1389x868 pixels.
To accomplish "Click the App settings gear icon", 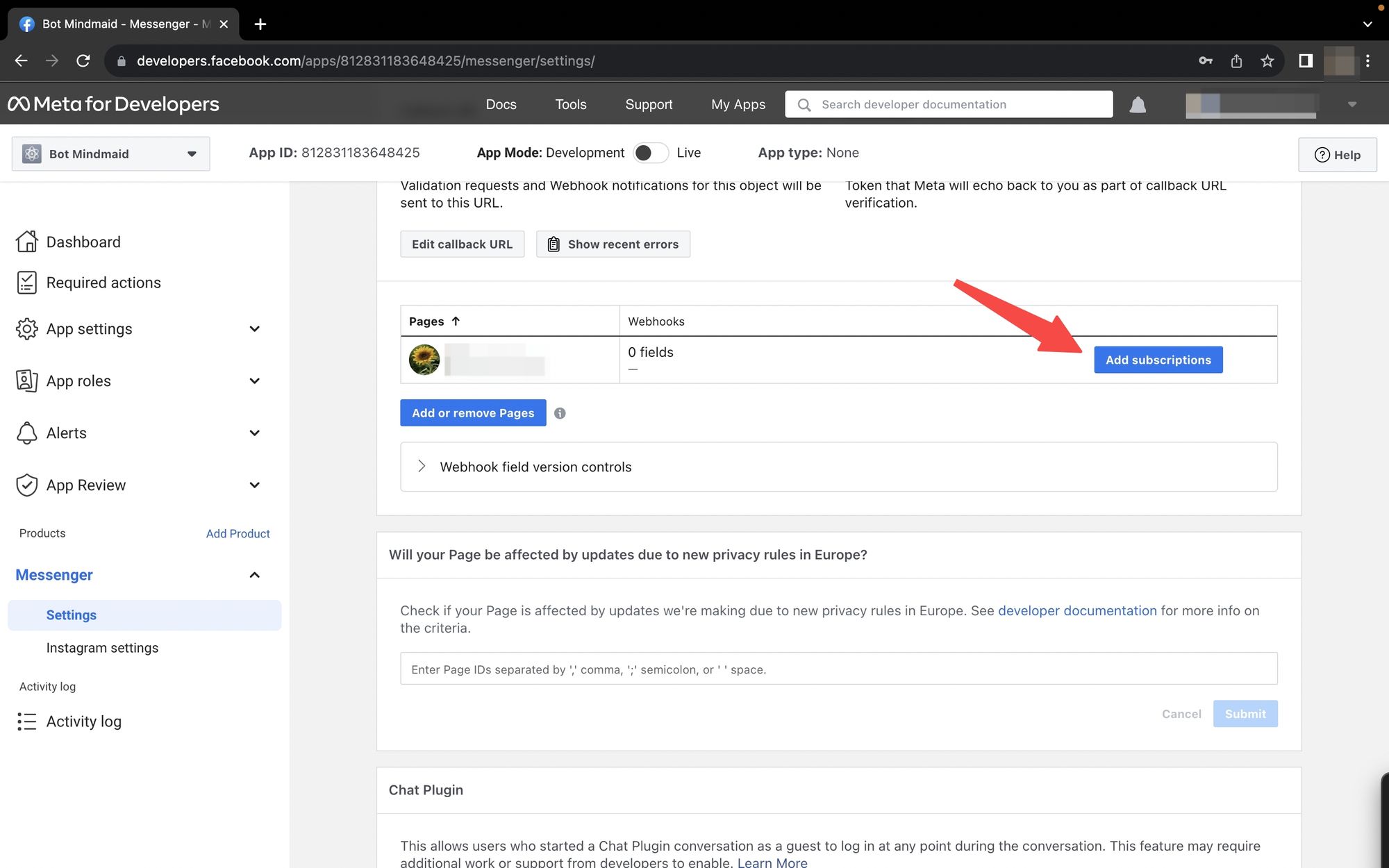I will (x=26, y=329).
